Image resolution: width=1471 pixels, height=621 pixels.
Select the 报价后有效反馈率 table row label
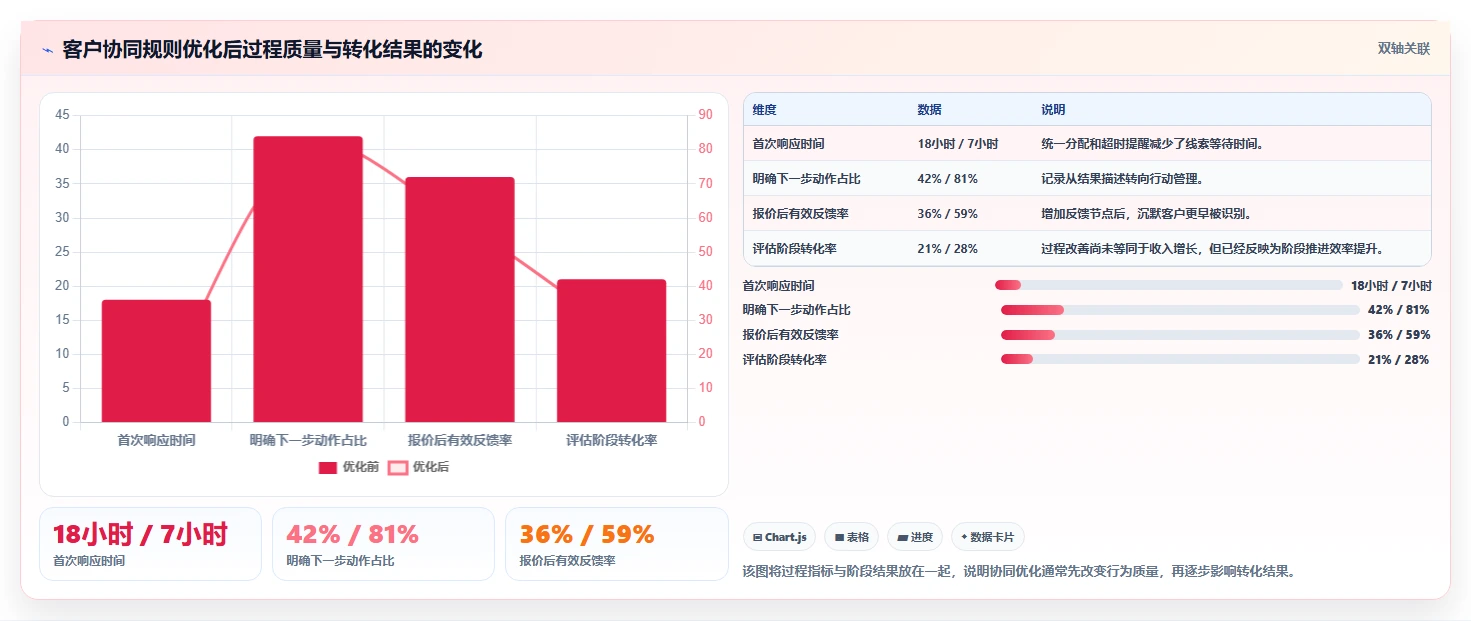point(800,214)
